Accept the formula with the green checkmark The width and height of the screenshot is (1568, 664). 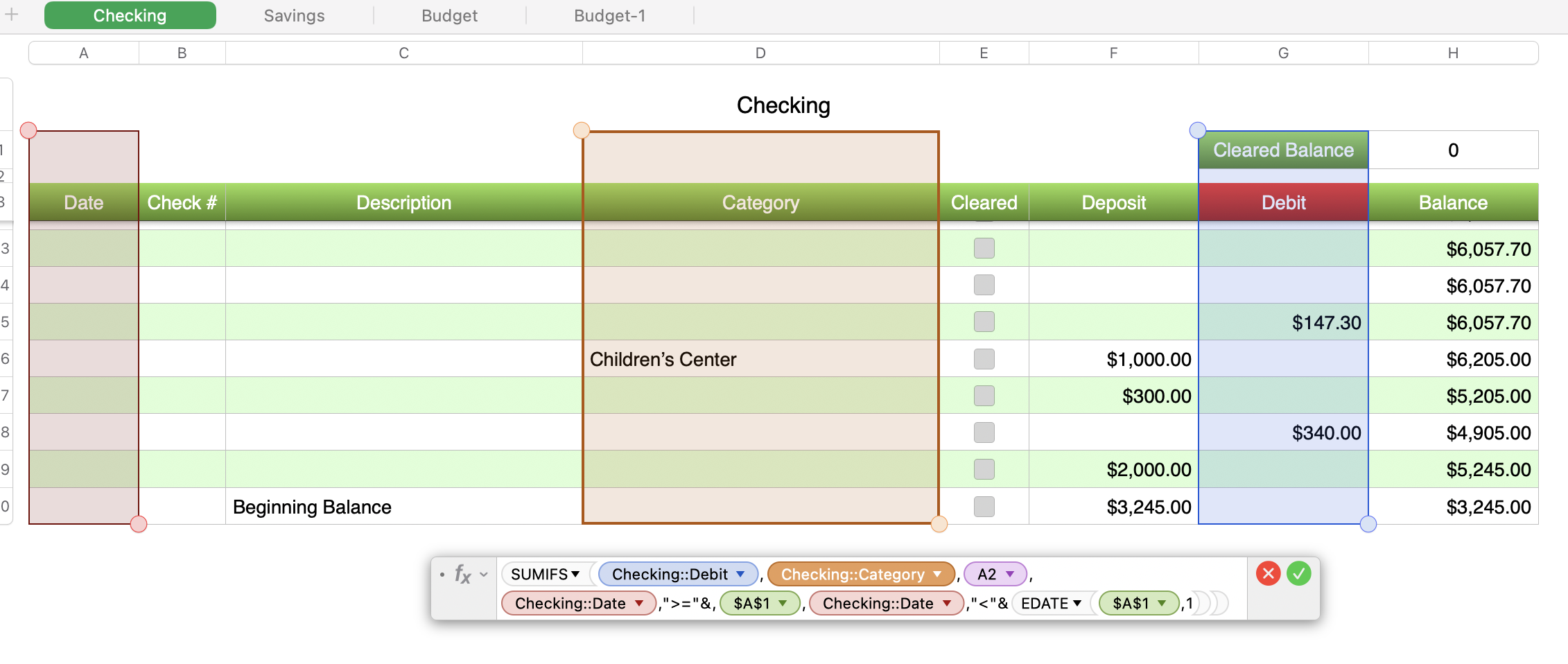tap(1298, 574)
